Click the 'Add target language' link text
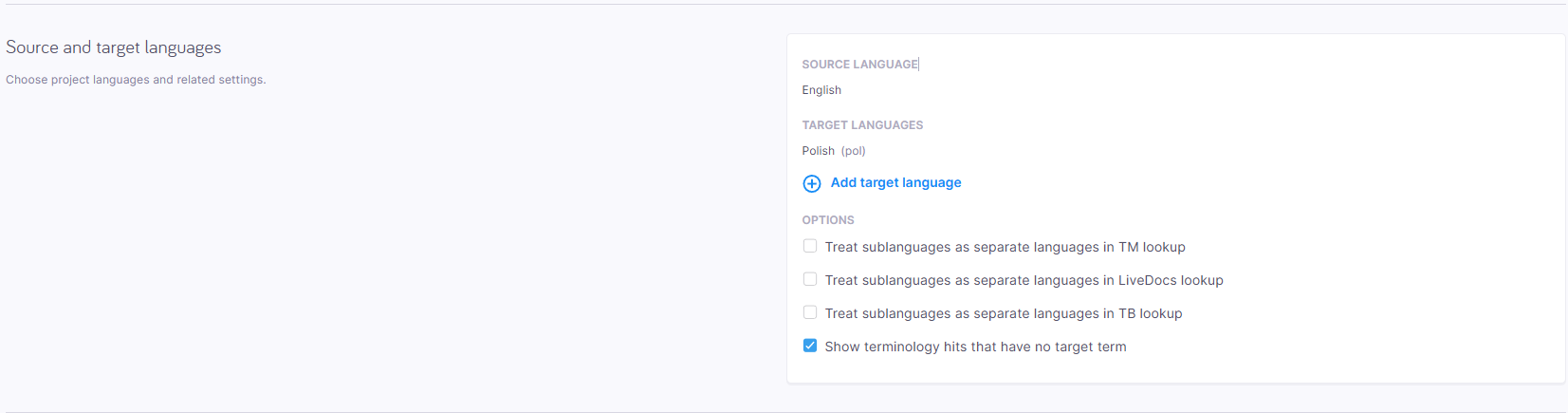The width and height of the screenshot is (1568, 413). point(895,182)
